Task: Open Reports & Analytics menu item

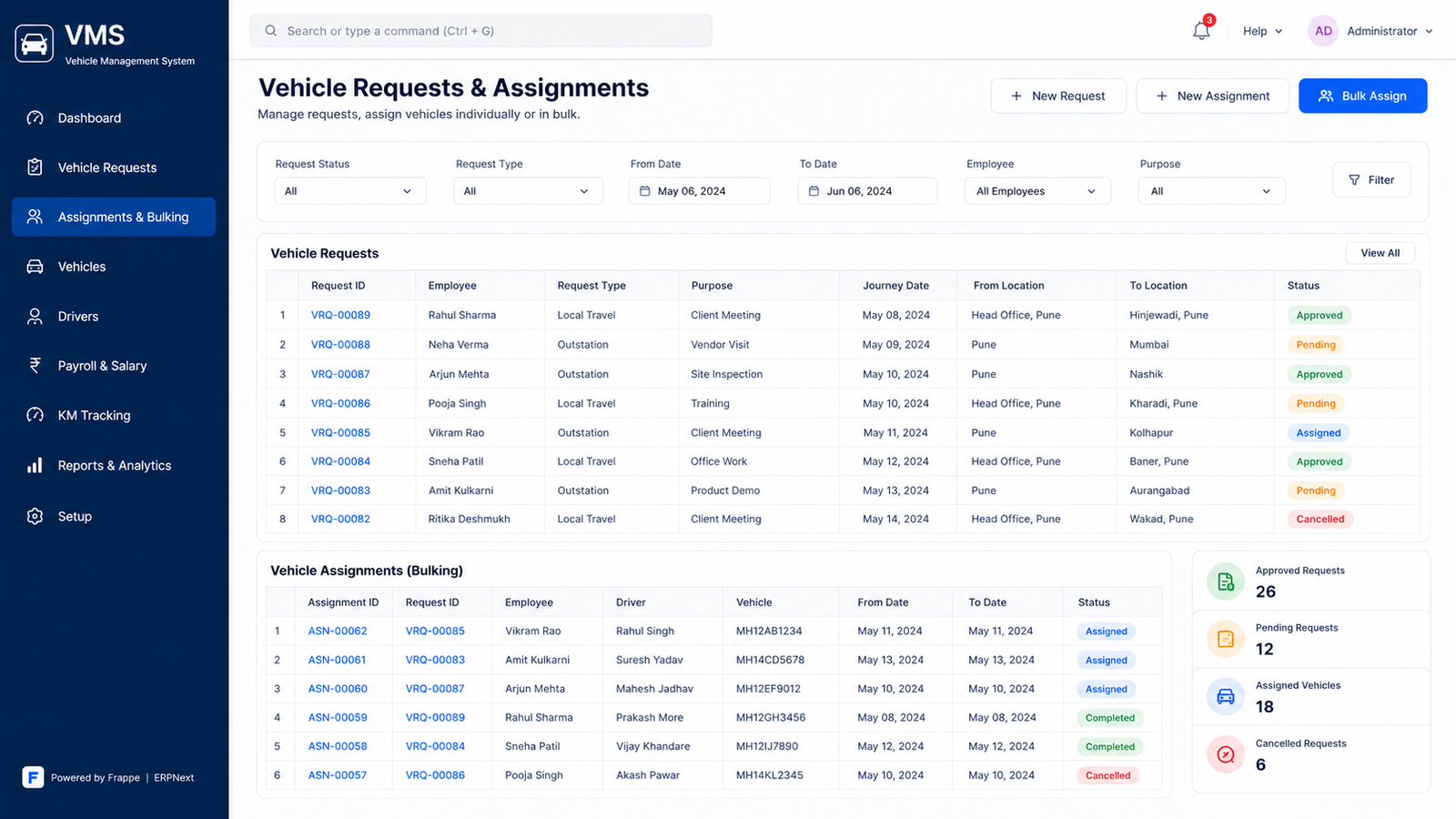Action: (114, 465)
